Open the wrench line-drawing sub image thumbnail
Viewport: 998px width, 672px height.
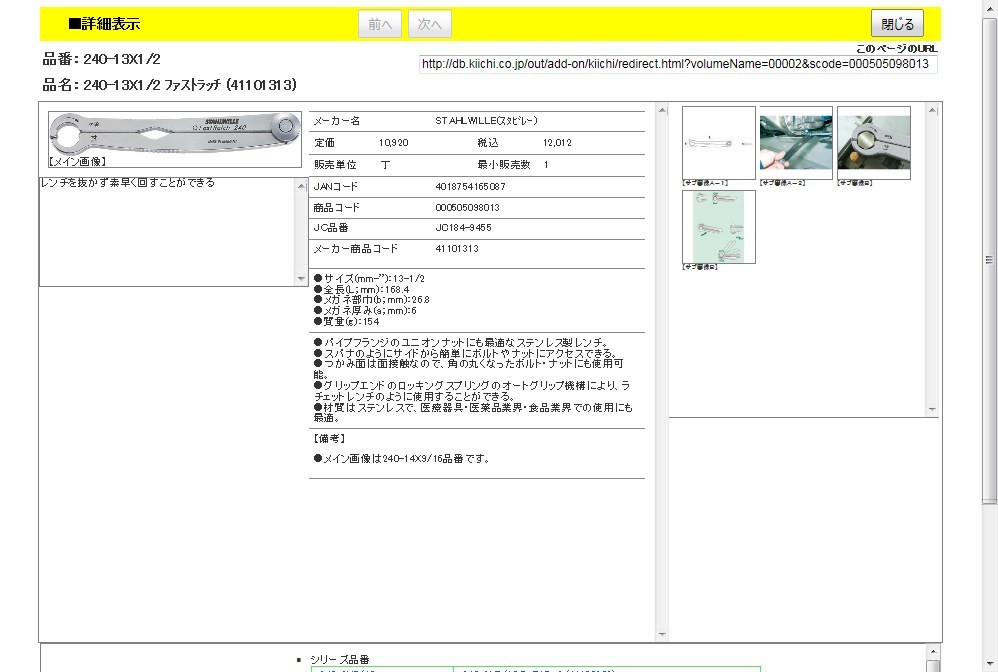pyautogui.click(x=719, y=143)
